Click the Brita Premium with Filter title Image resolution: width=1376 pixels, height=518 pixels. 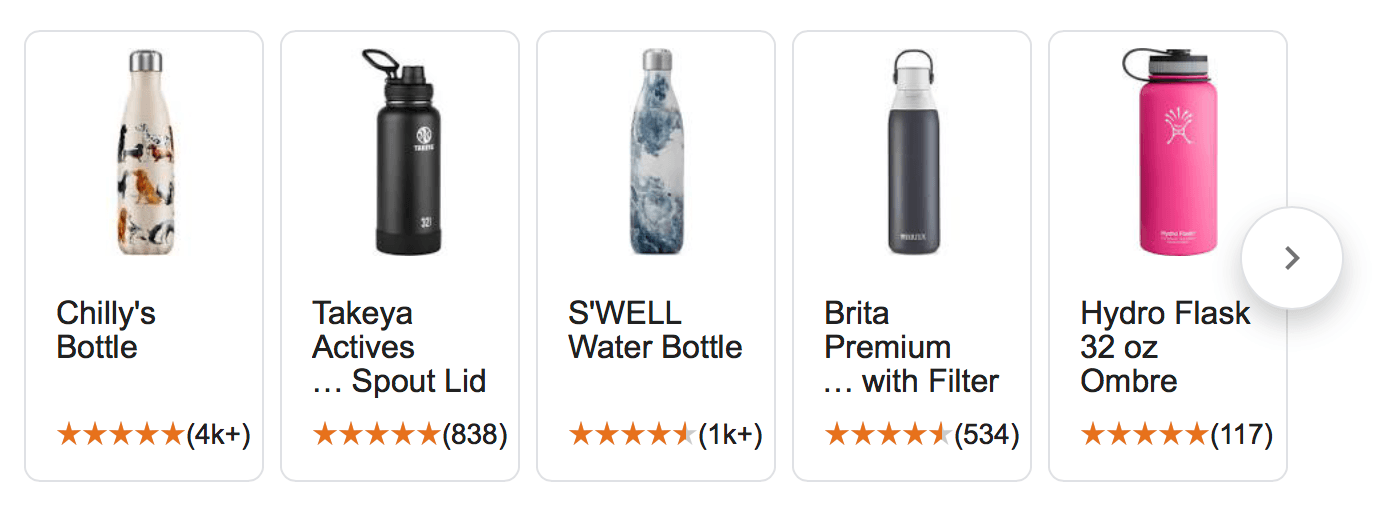coord(911,347)
